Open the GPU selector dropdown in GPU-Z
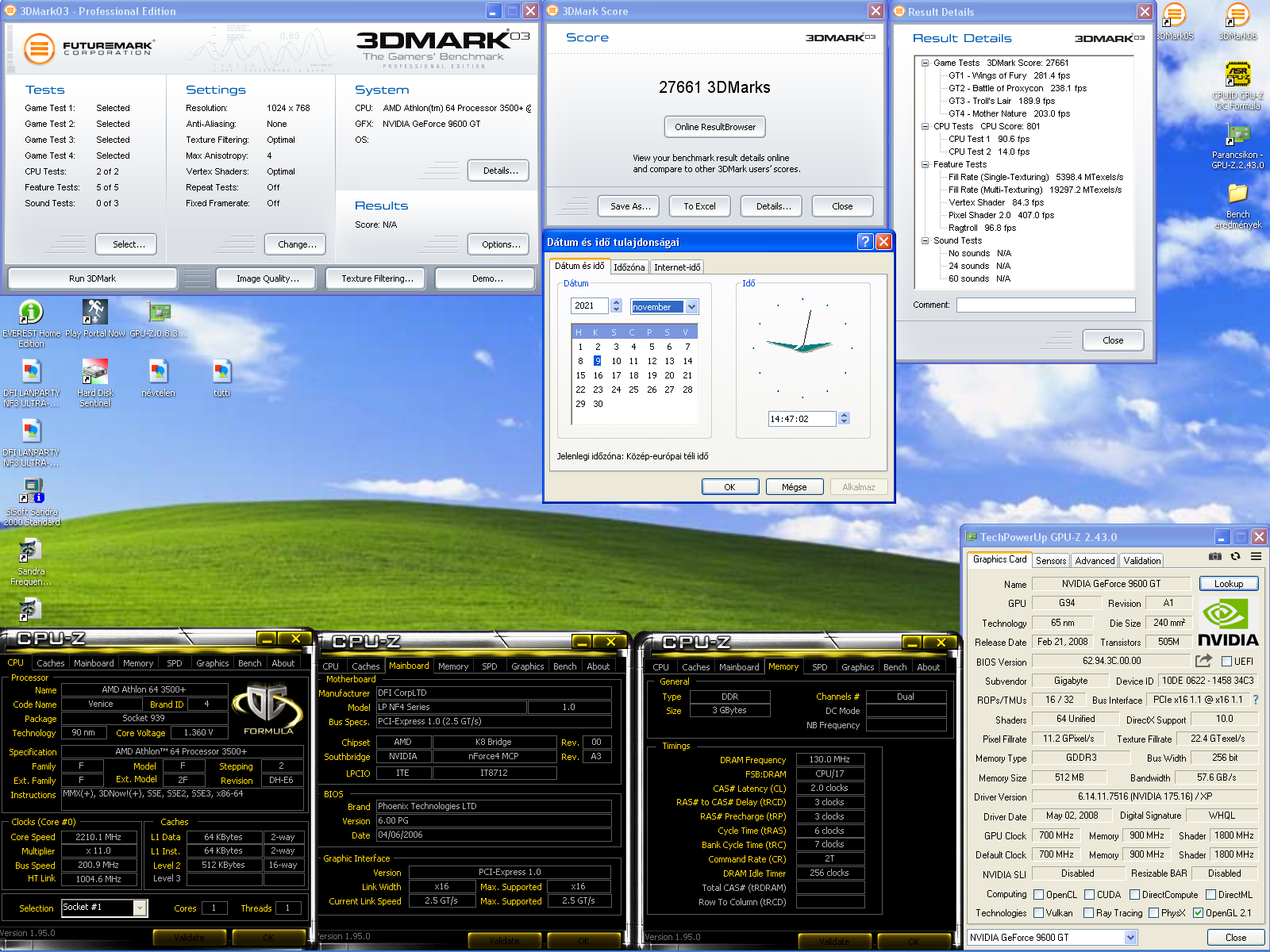Viewport: 1270px width, 952px height. click(1130, 938)
